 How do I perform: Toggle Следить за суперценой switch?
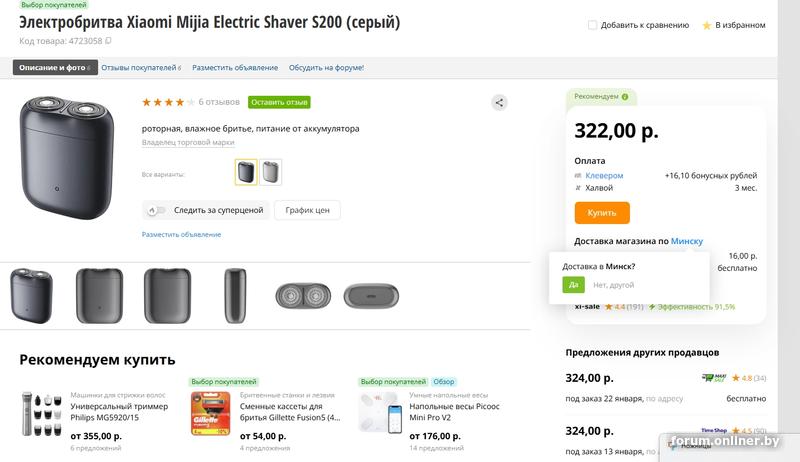(156, 210)
